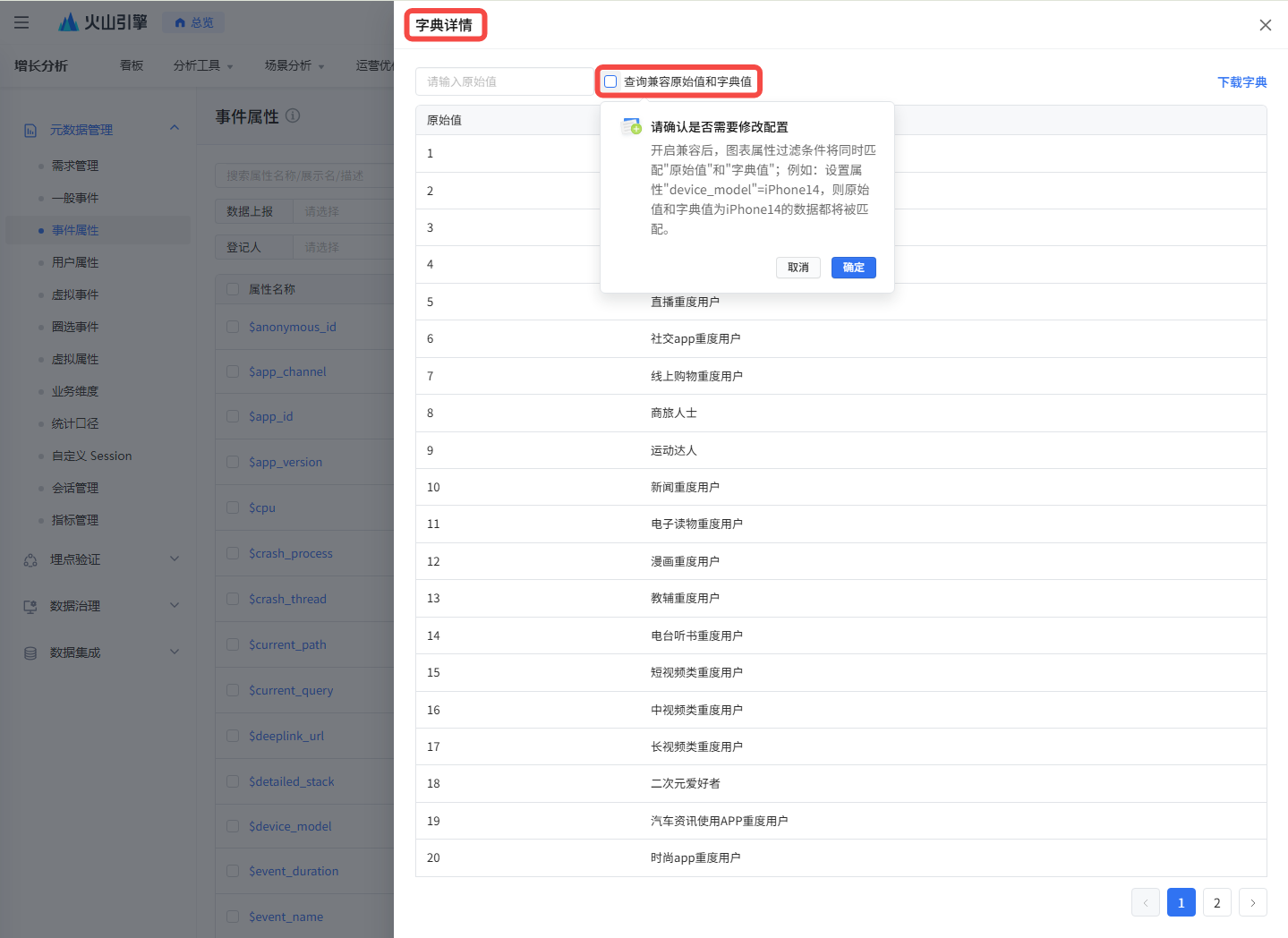The height and width of the screenshot is (938, 1288).
Task: Select the $app_id row checkbox
Action: 233,416
